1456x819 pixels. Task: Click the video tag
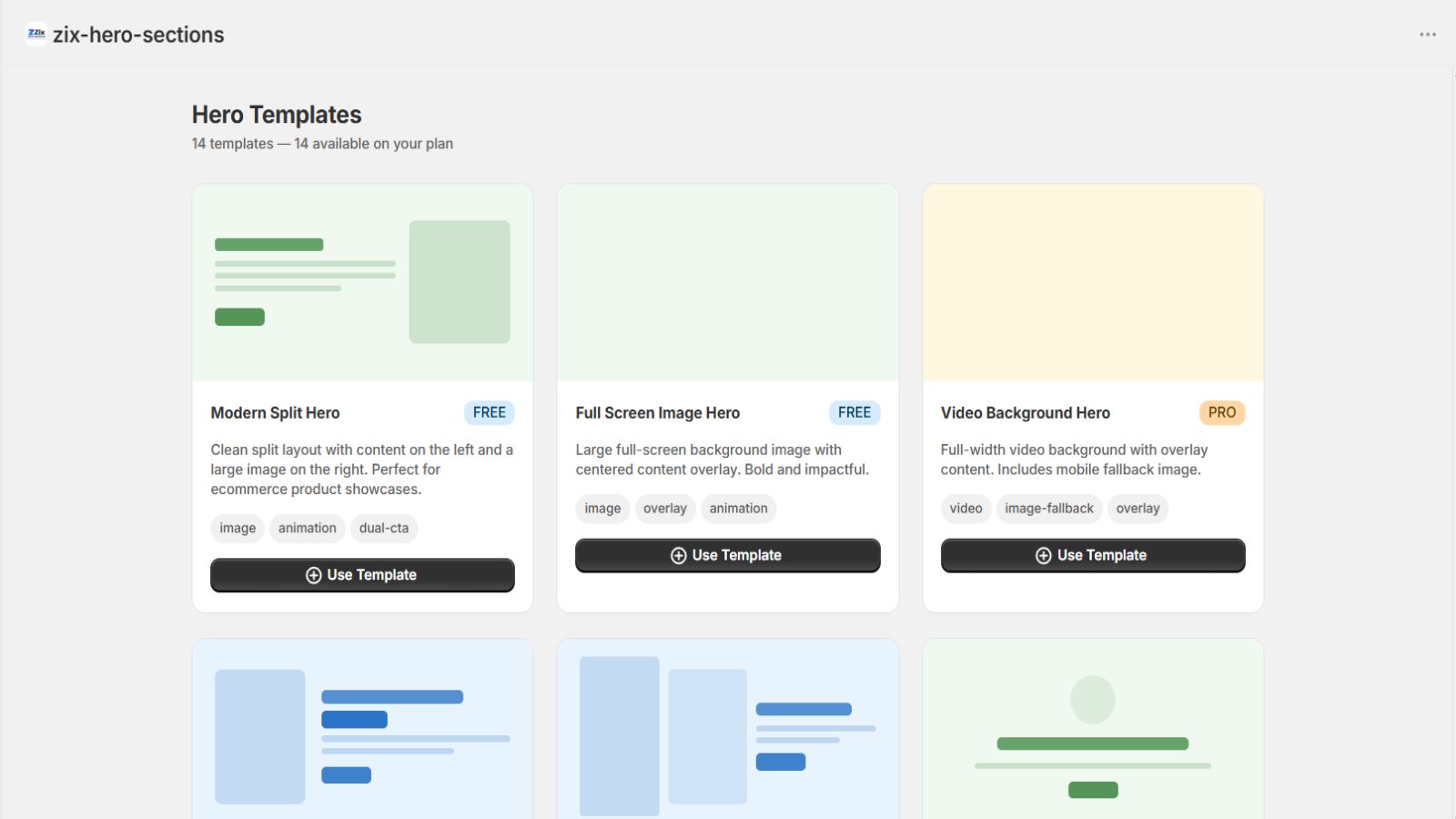[x=966, y=509]
